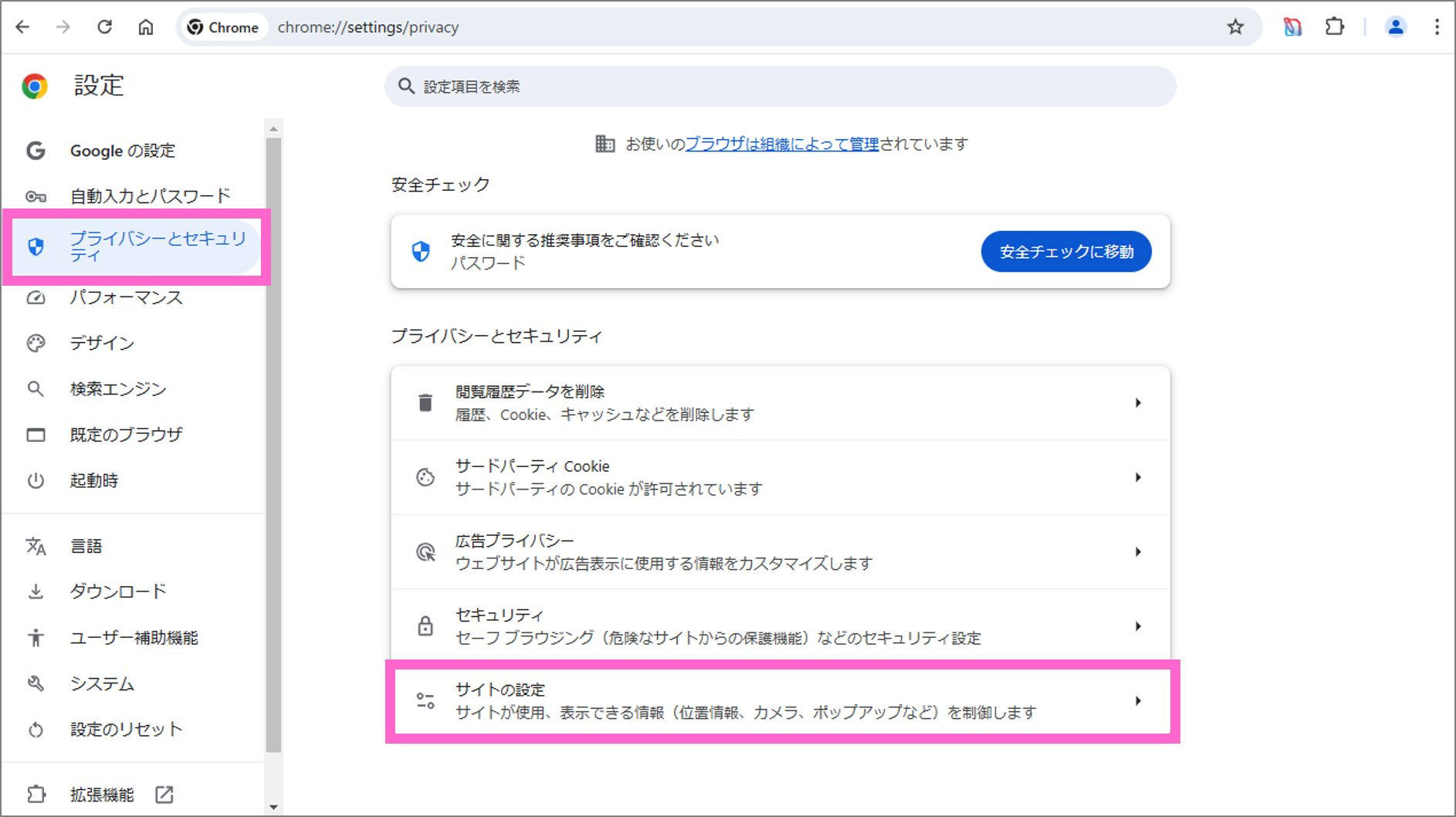Click the building icon beside the managed notice
The height and width of the screenshot is (817, 1456).
[x=604, y=144]
